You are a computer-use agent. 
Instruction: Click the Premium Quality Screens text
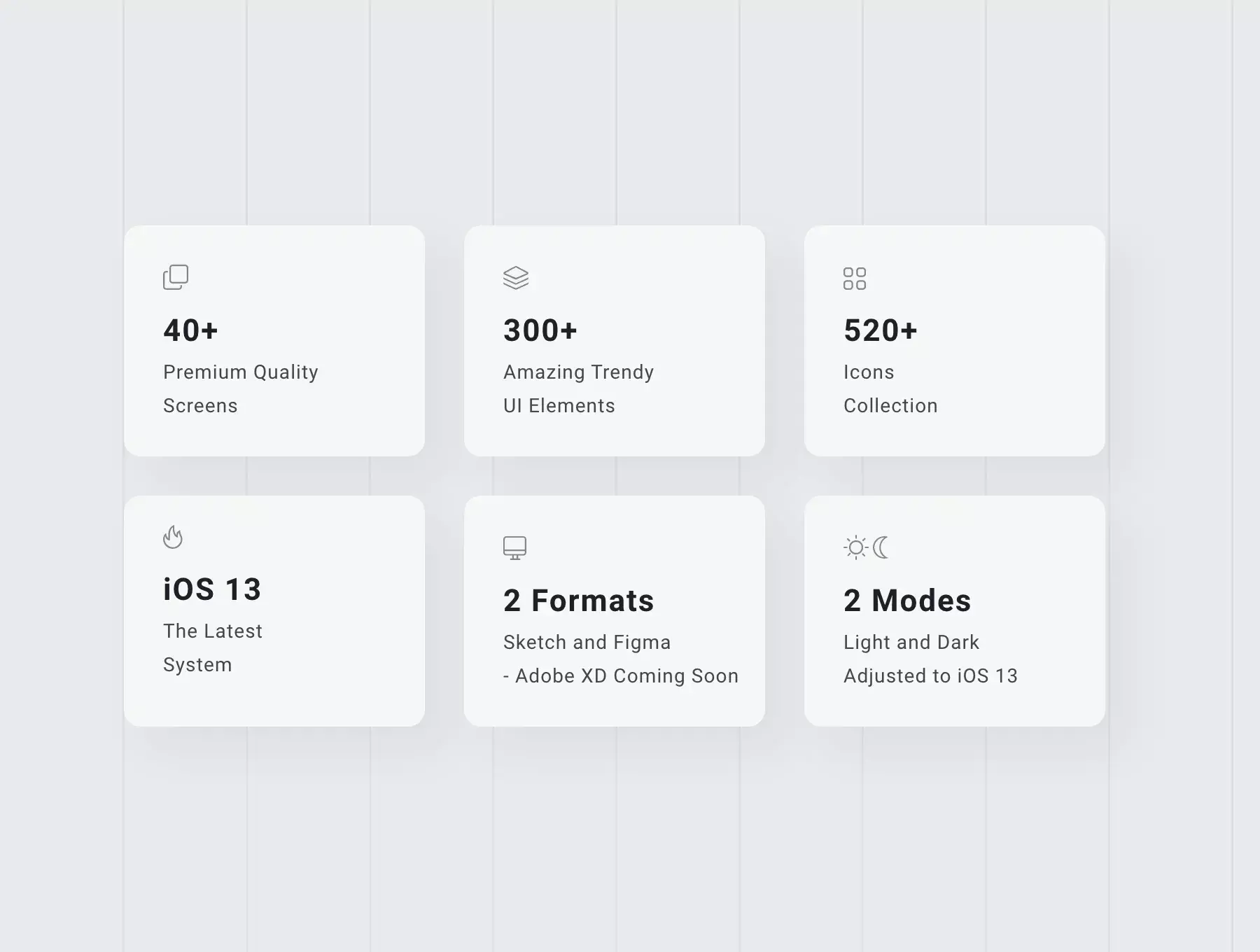[241, 388]
